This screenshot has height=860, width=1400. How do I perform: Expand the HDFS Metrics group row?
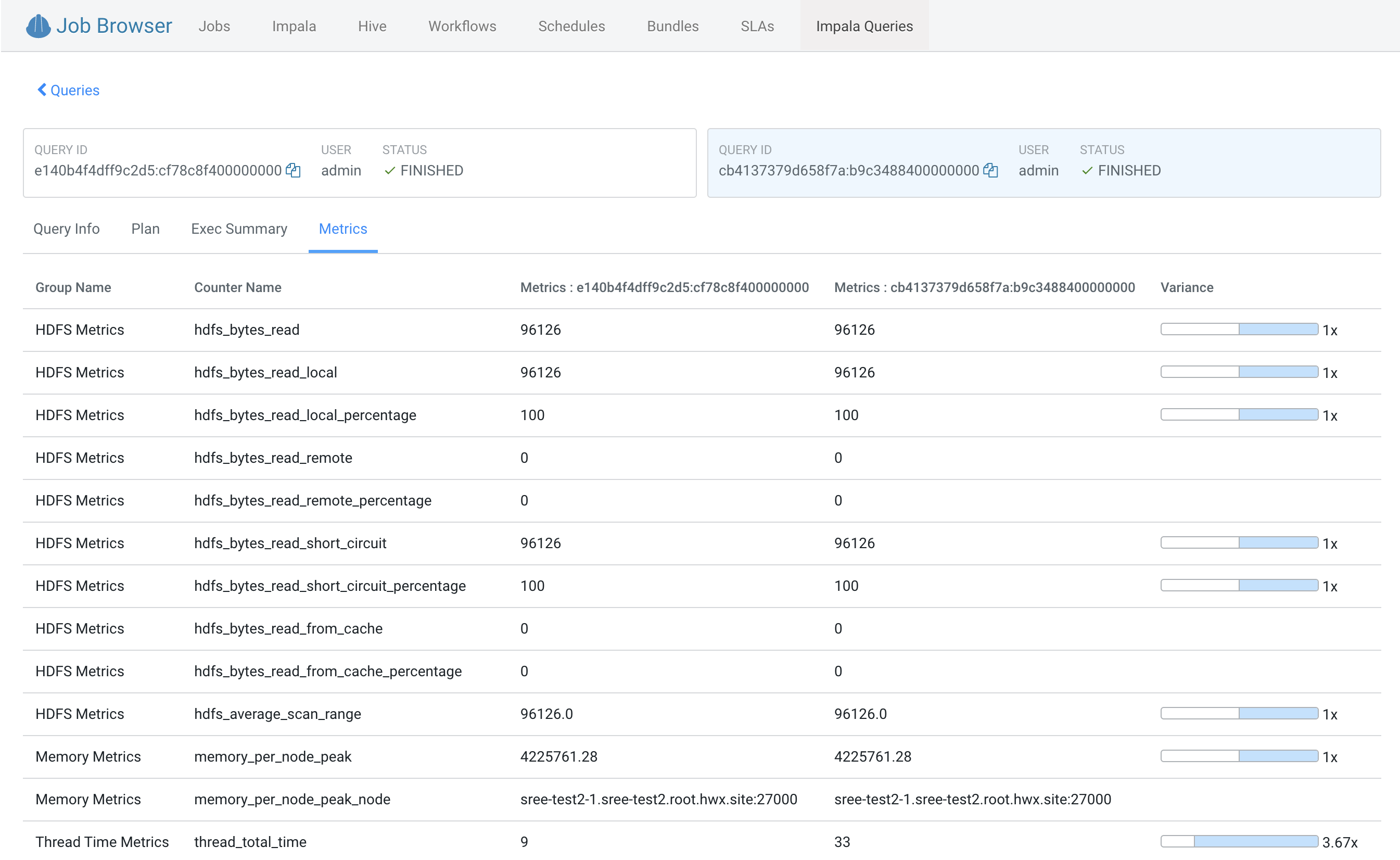point(80,330)
